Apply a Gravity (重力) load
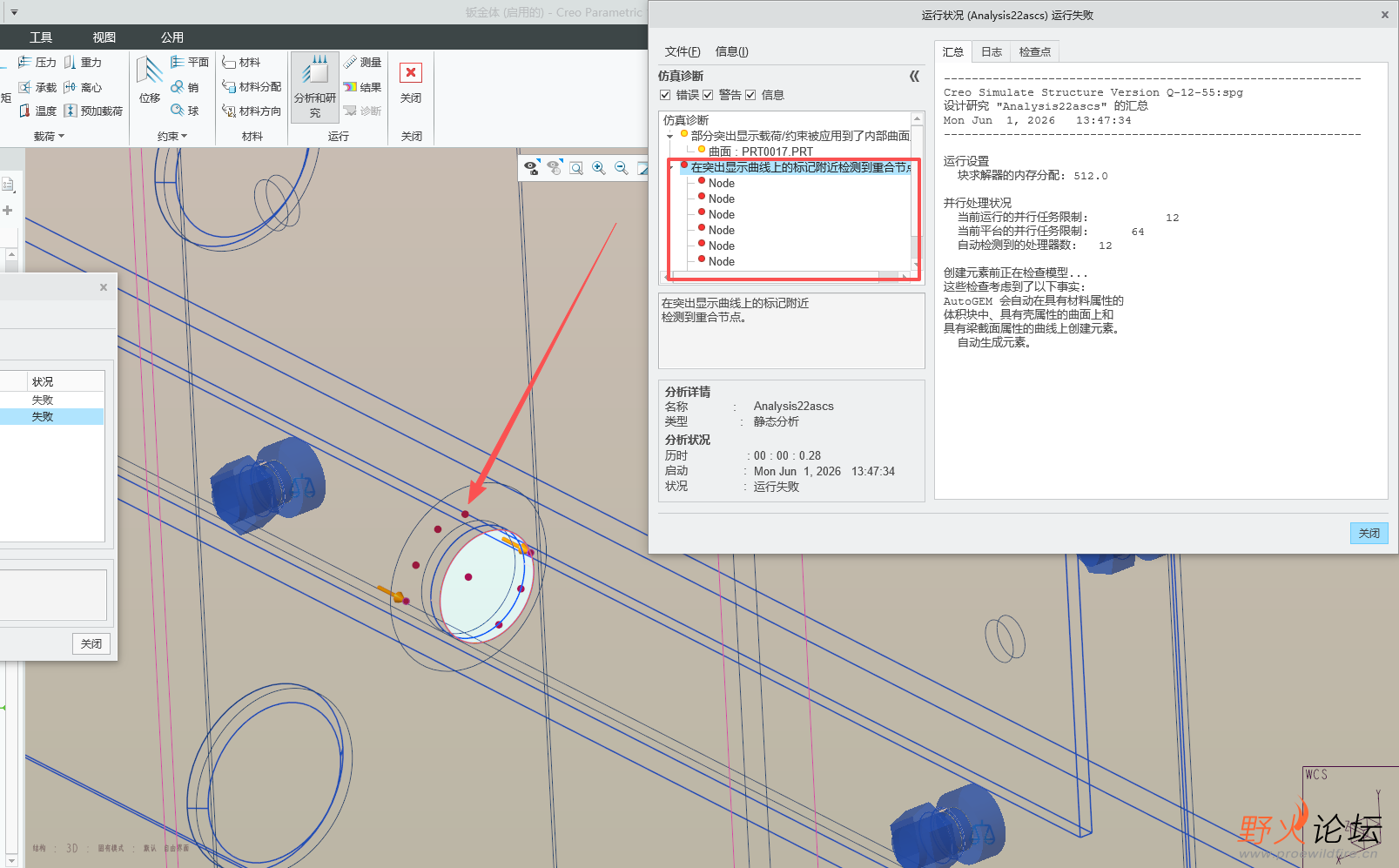Screen dimensions: 1399x868 click(83, 62)
